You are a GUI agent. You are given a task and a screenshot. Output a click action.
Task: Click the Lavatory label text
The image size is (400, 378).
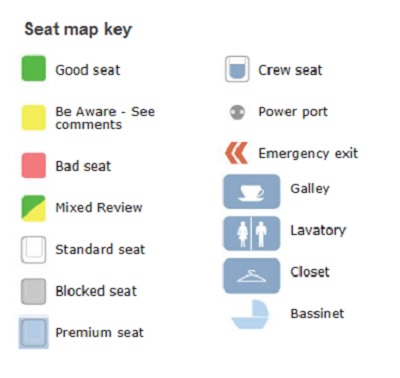click(x=318, y=231)
